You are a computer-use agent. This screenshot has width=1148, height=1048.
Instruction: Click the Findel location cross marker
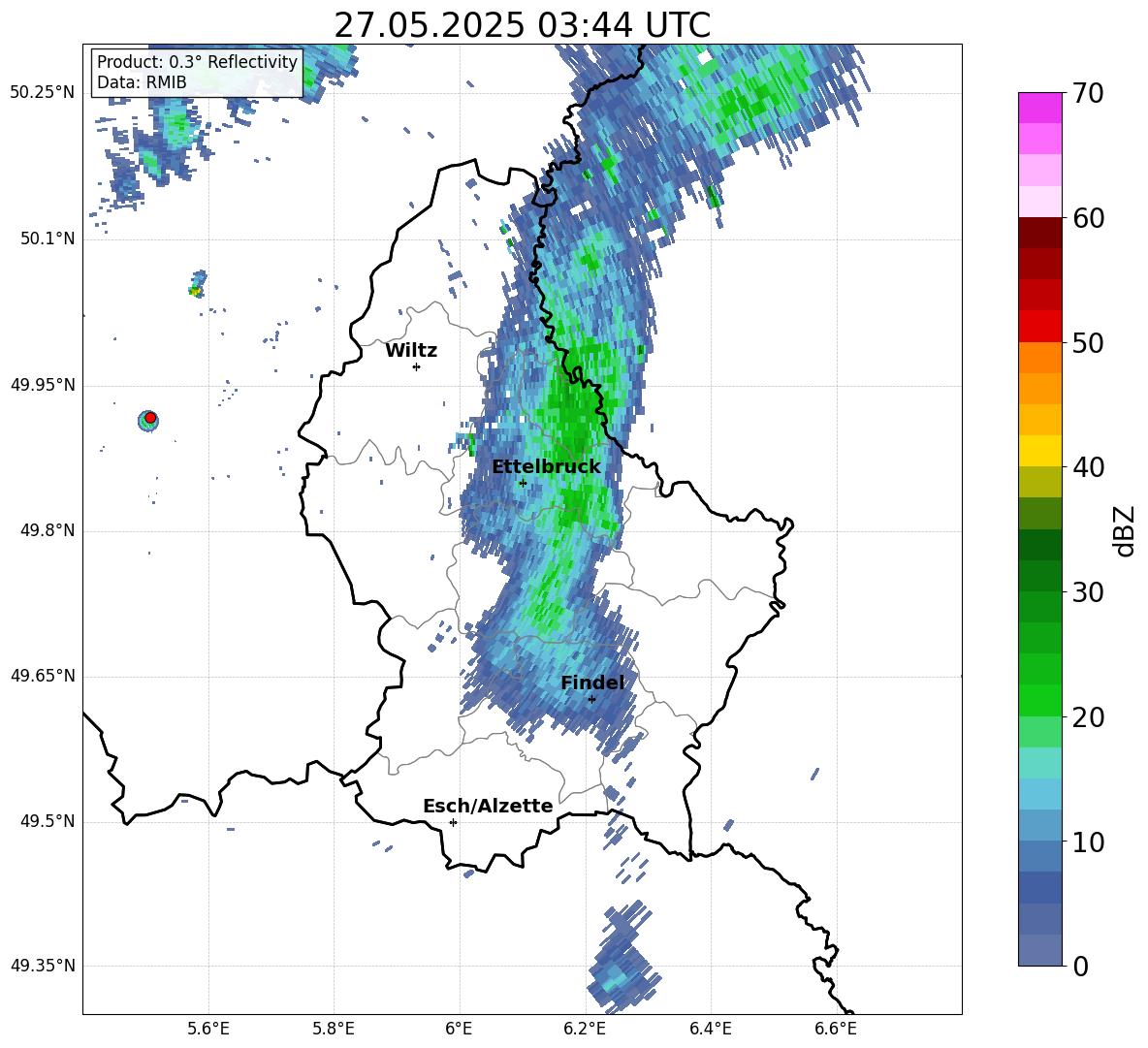[x=591, y=700]
